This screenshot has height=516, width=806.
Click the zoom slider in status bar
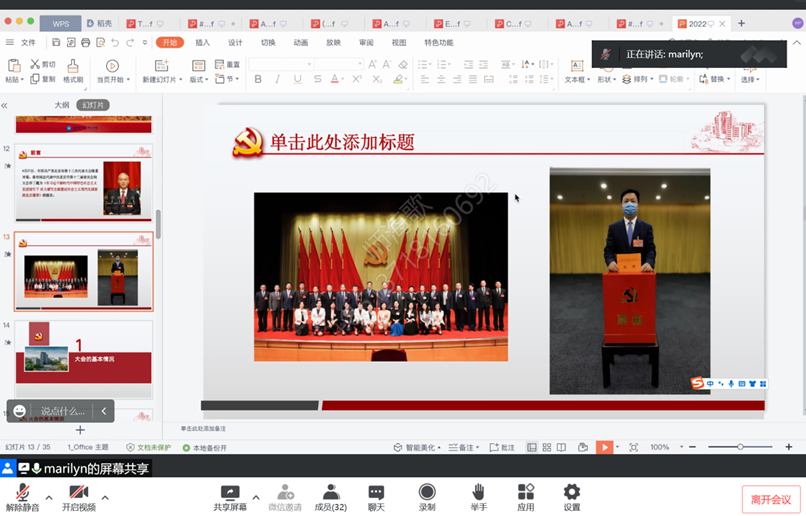(740, 447)
